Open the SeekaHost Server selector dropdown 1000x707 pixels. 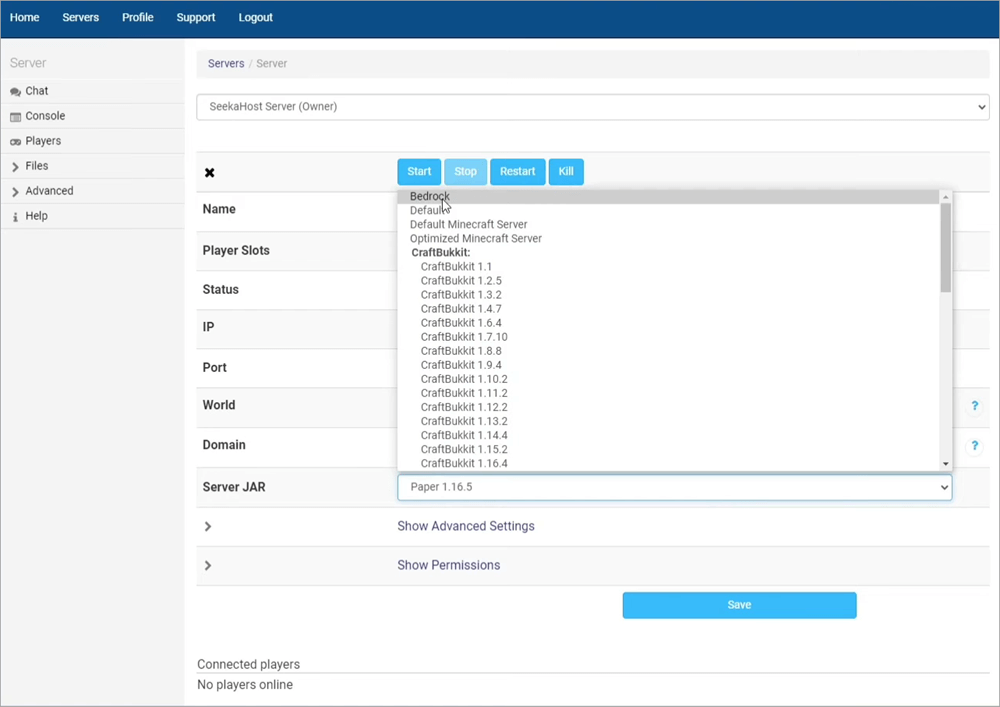click(592, 107)
